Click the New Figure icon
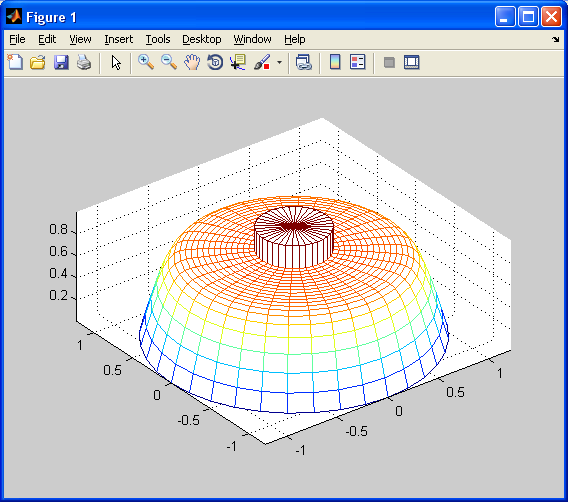Image resolution: width=568 pixels, height=502 pixels. [x=15, y=63]
